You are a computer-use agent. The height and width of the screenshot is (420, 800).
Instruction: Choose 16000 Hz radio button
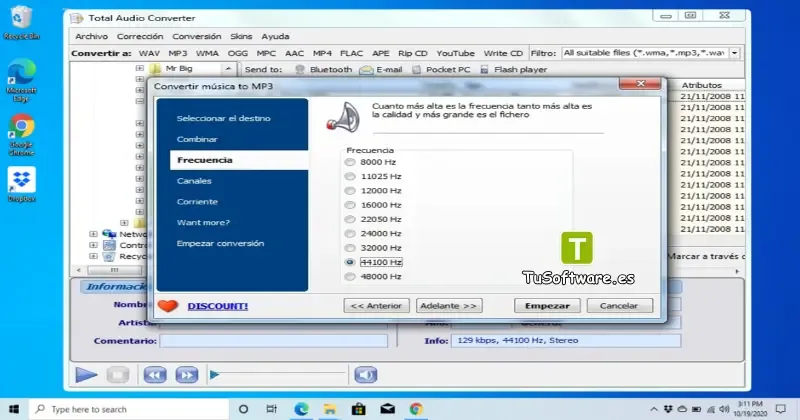coord(349,205)
